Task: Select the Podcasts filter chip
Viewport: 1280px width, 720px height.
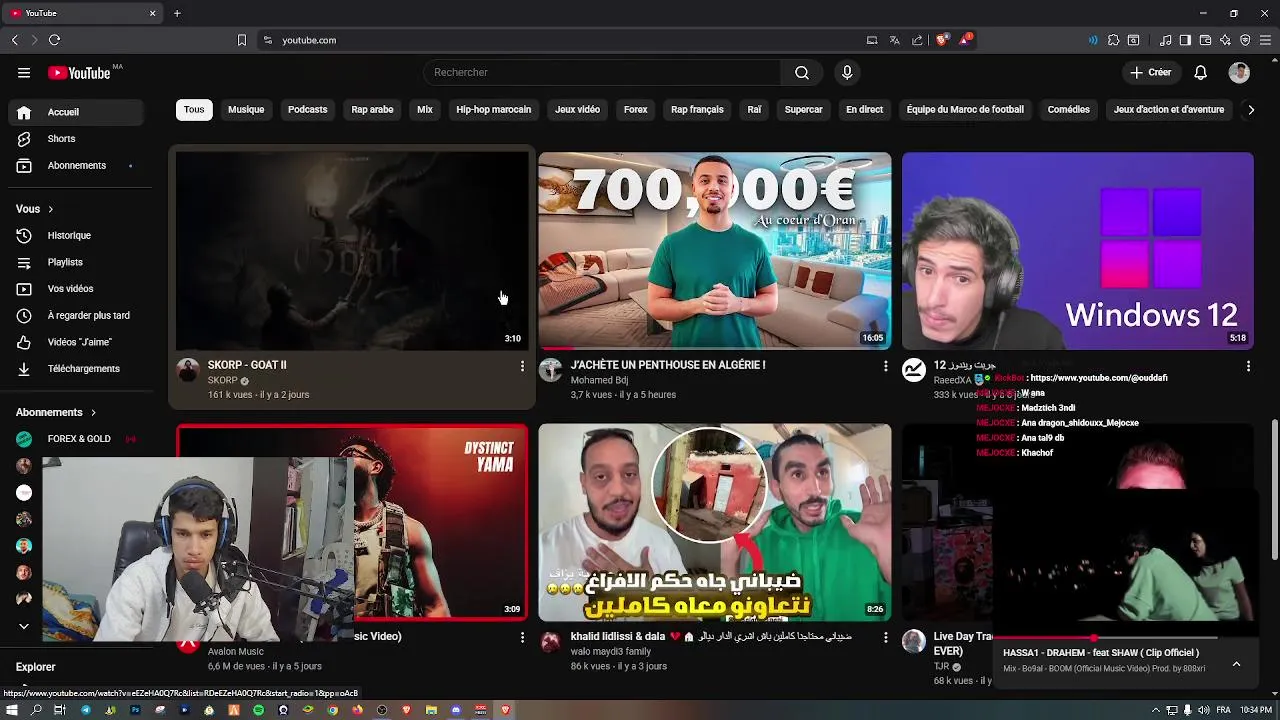Action: (x=307, y=110)
